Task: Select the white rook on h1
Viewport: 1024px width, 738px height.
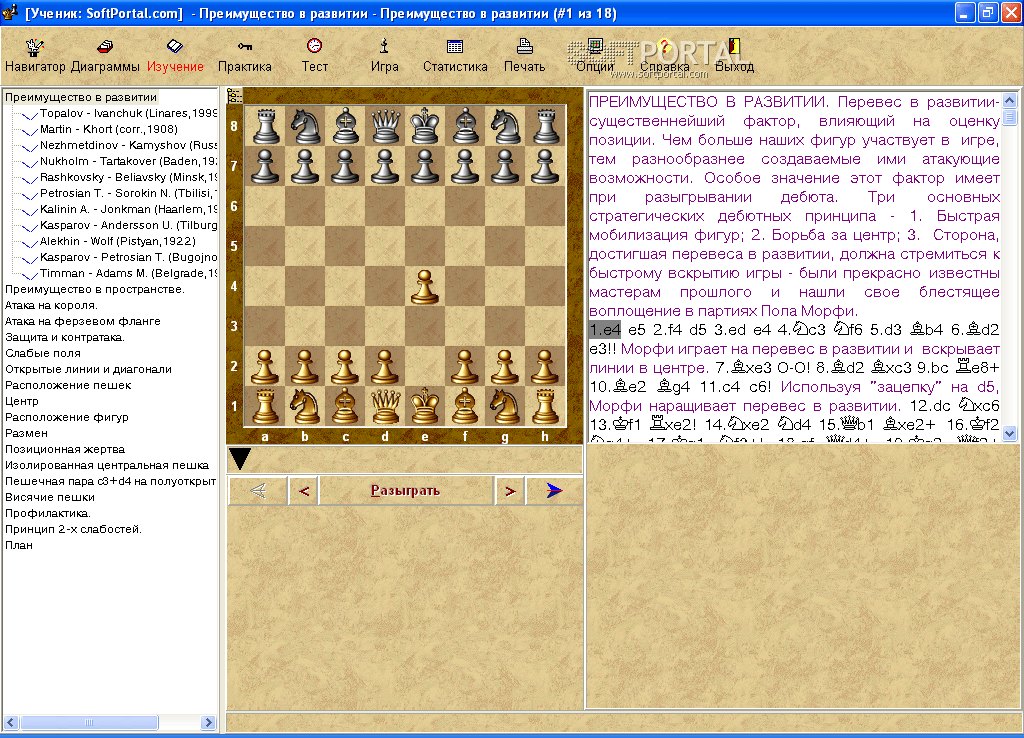Action: 545,406
